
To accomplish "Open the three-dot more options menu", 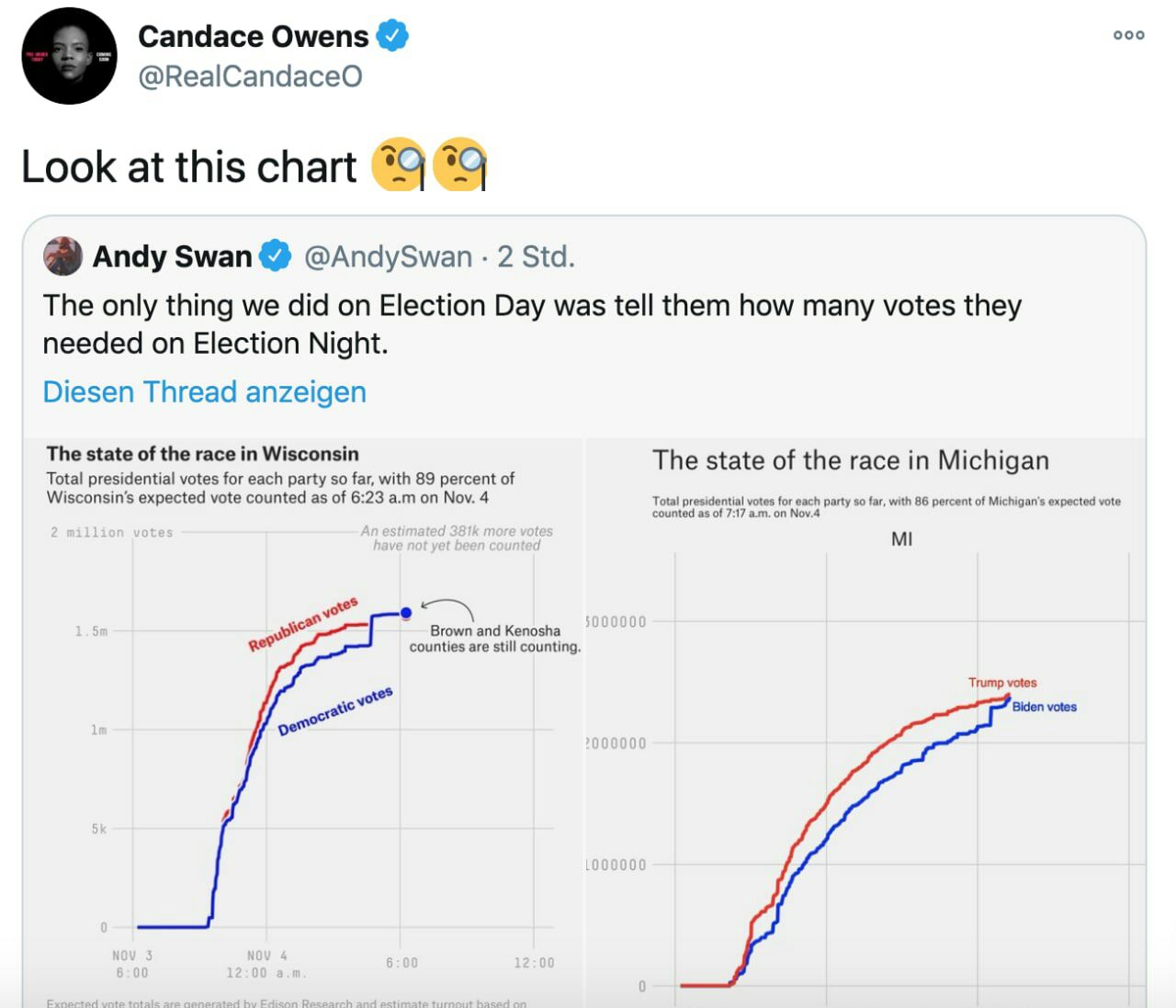I will pos(1128,35).
